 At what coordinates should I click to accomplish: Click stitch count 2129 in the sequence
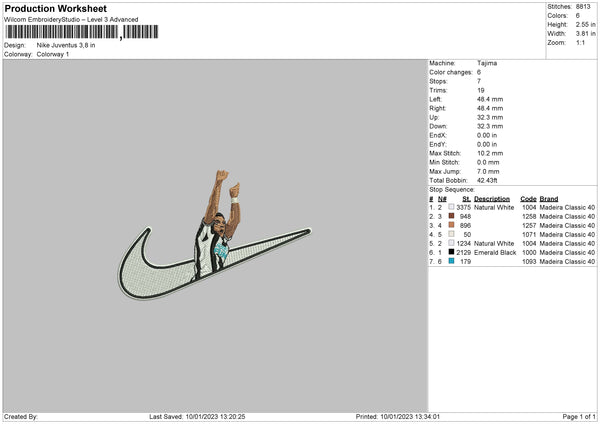[x=463, y=253]
